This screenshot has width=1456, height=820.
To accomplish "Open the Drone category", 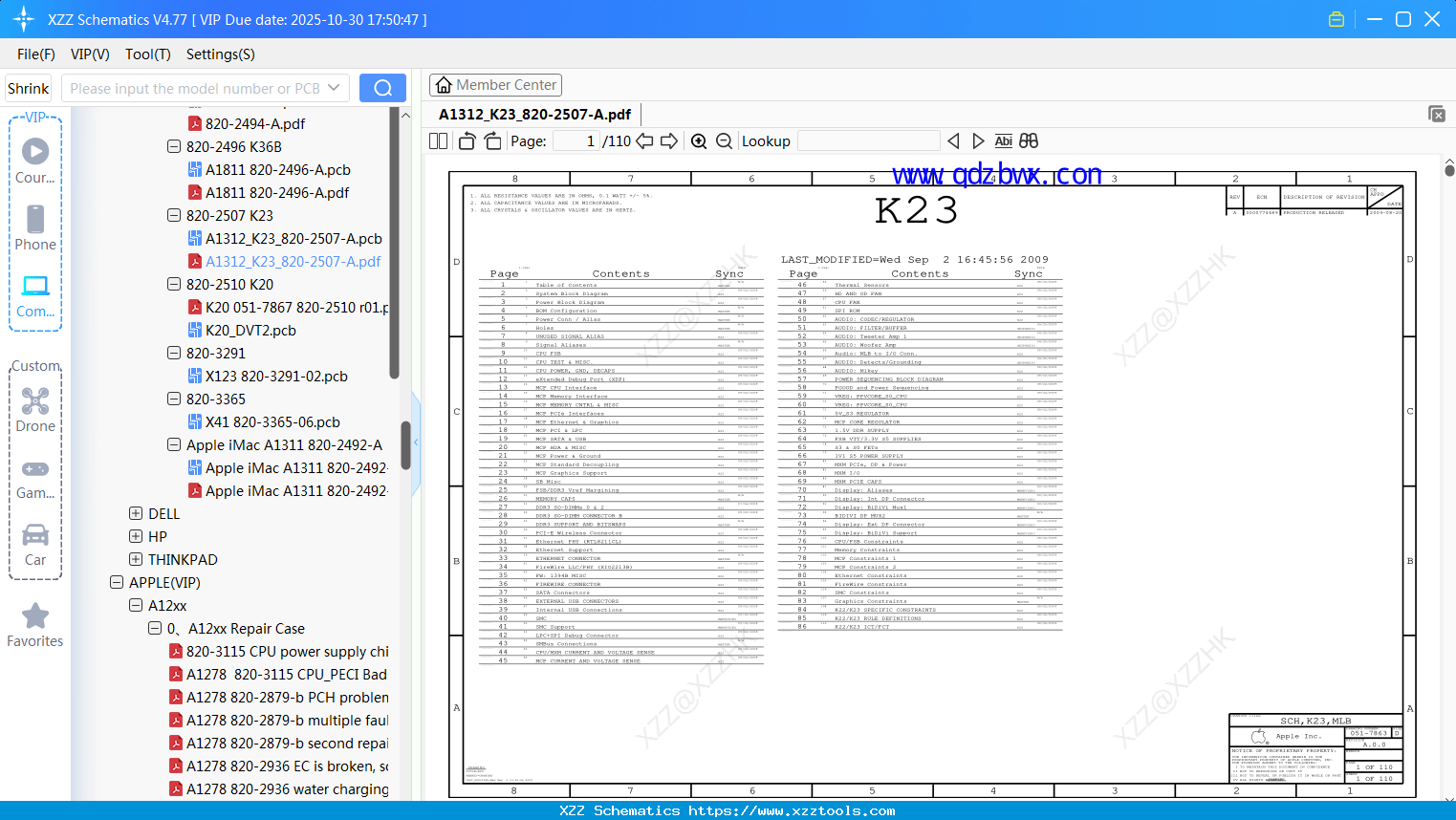I will point(35,410).
